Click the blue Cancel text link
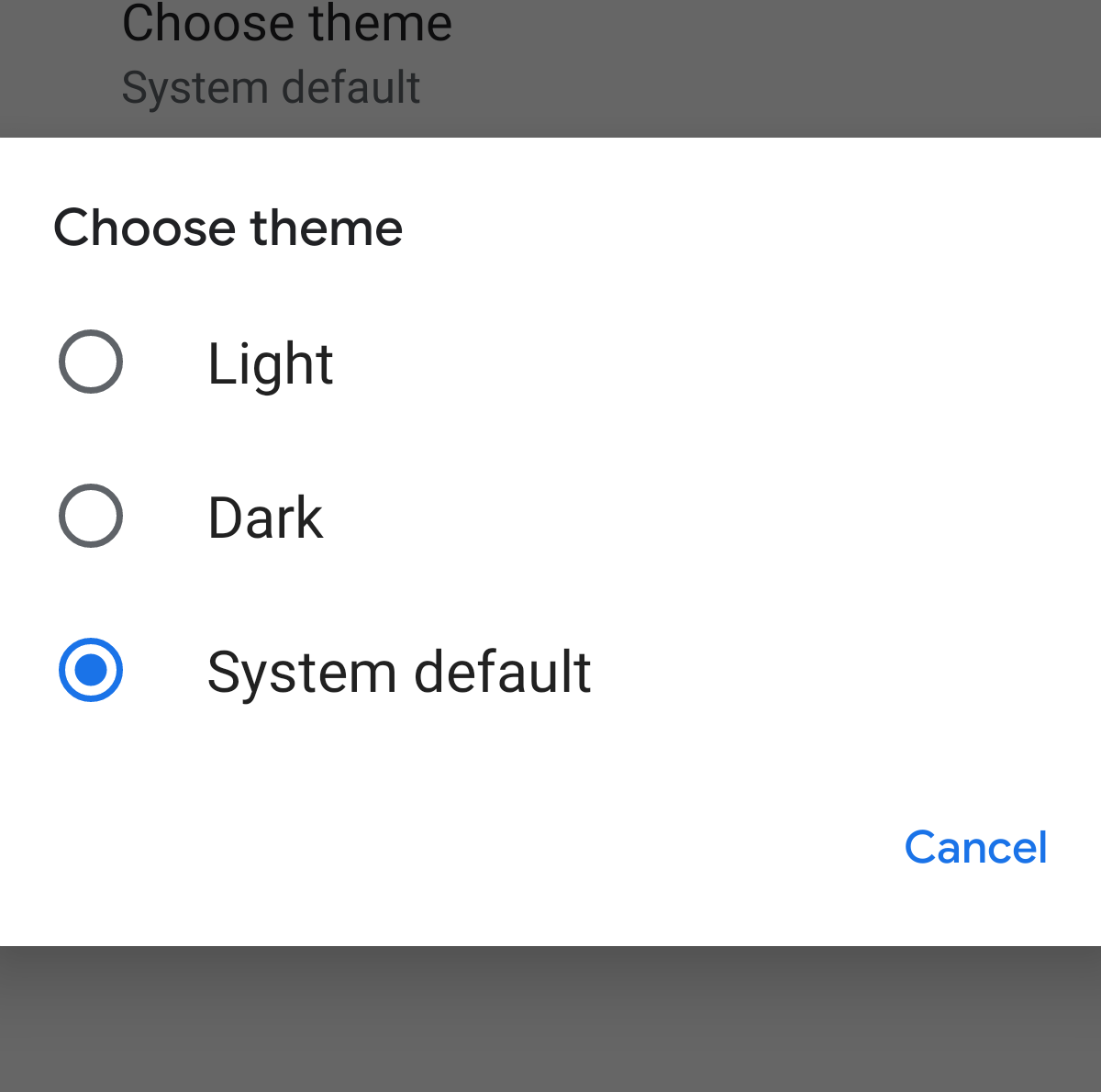The width and height of the screenshot is (1101, 1092). (975, 847)
